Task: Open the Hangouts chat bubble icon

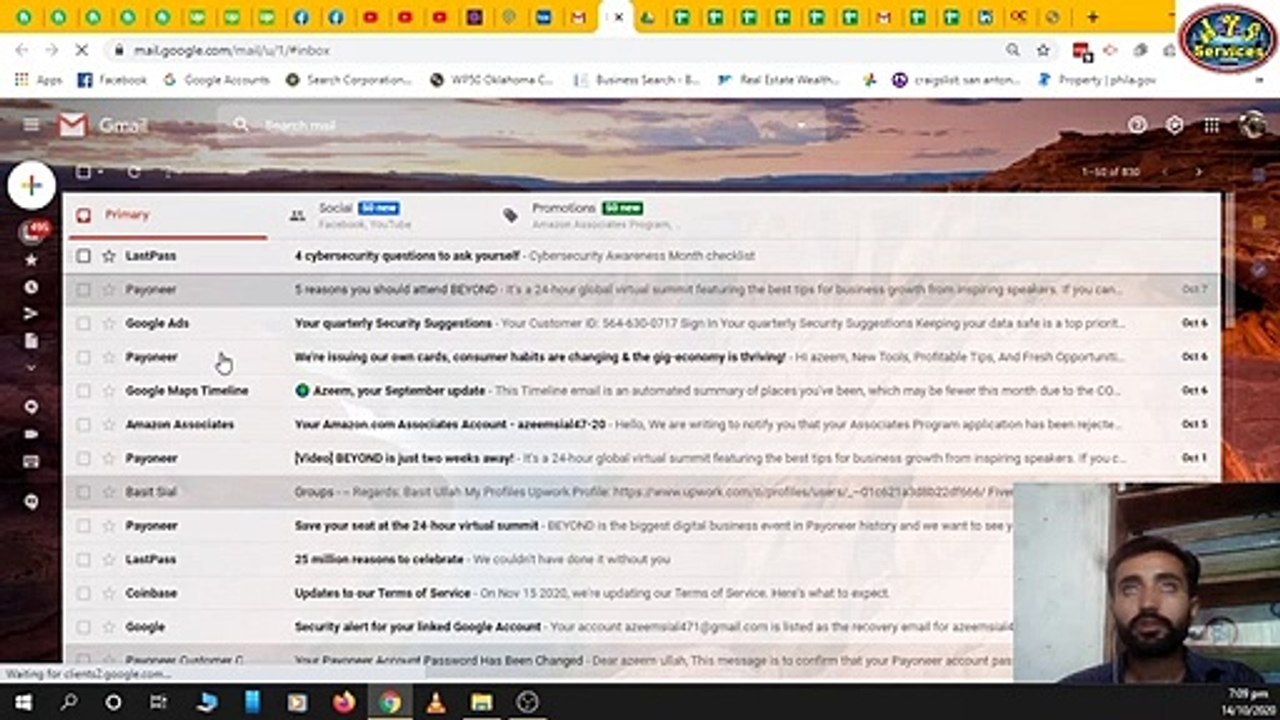Action: coord(31,502)
